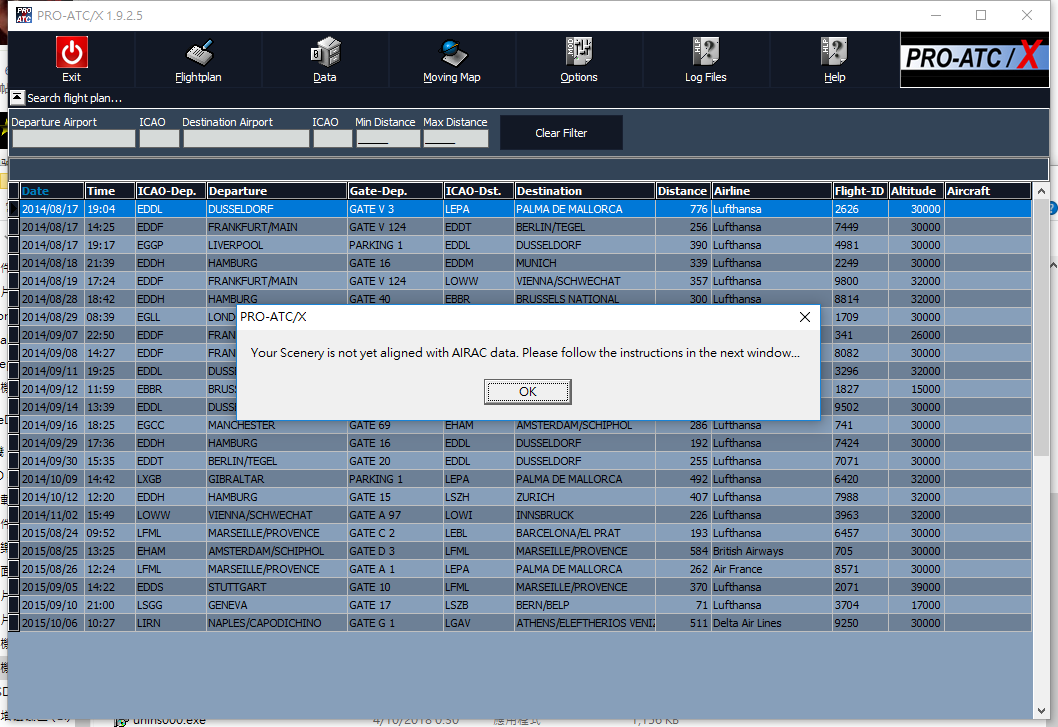Image resolution: width=1058 pixels, height=727 pixels.
Task: Sort by Departure column header
Action: click(277, 191)
